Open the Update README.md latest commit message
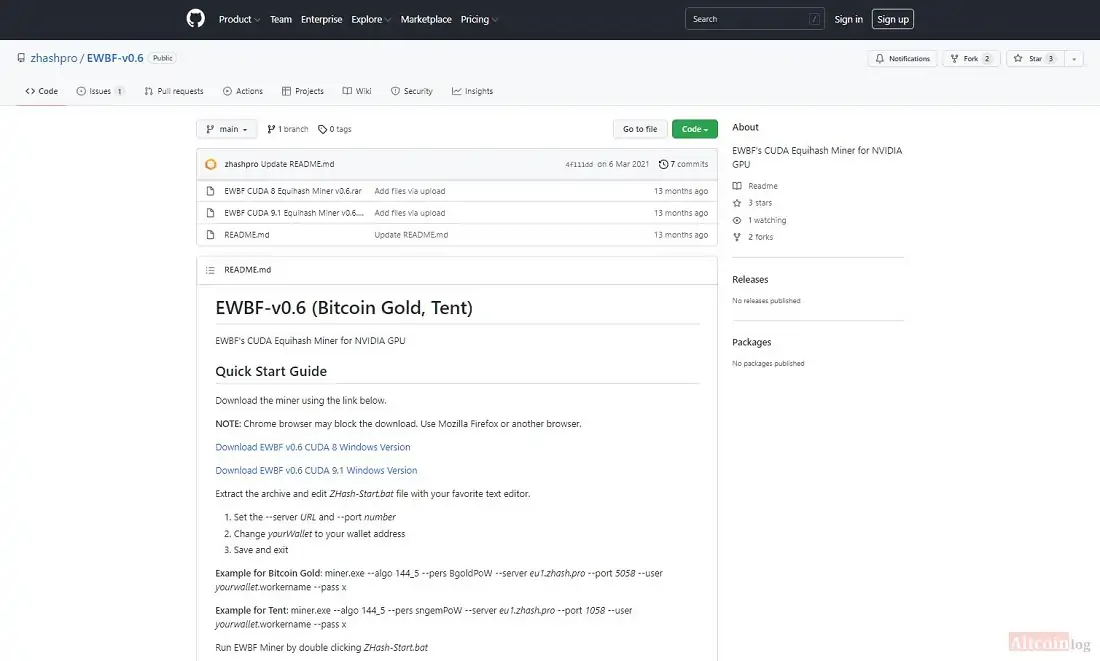Image resolution: width=1100 pixels, height=661 pixels. point(297,164)
